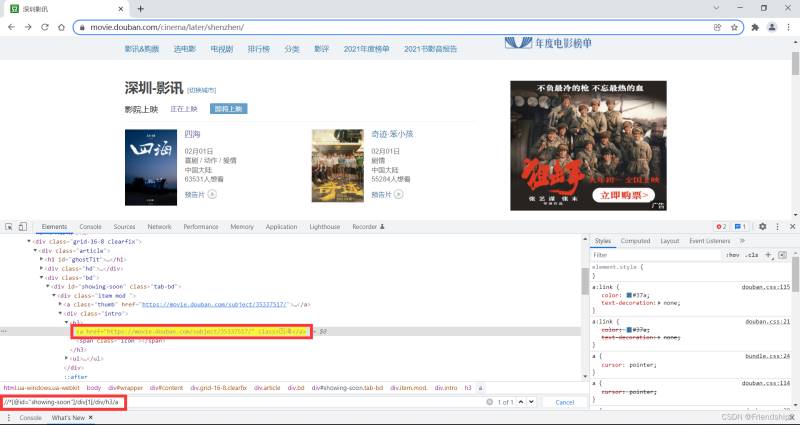Open DevTools customize three-dot menu
Image resolution: width=800 pixels, height=425 pixels.
point(778,227)
